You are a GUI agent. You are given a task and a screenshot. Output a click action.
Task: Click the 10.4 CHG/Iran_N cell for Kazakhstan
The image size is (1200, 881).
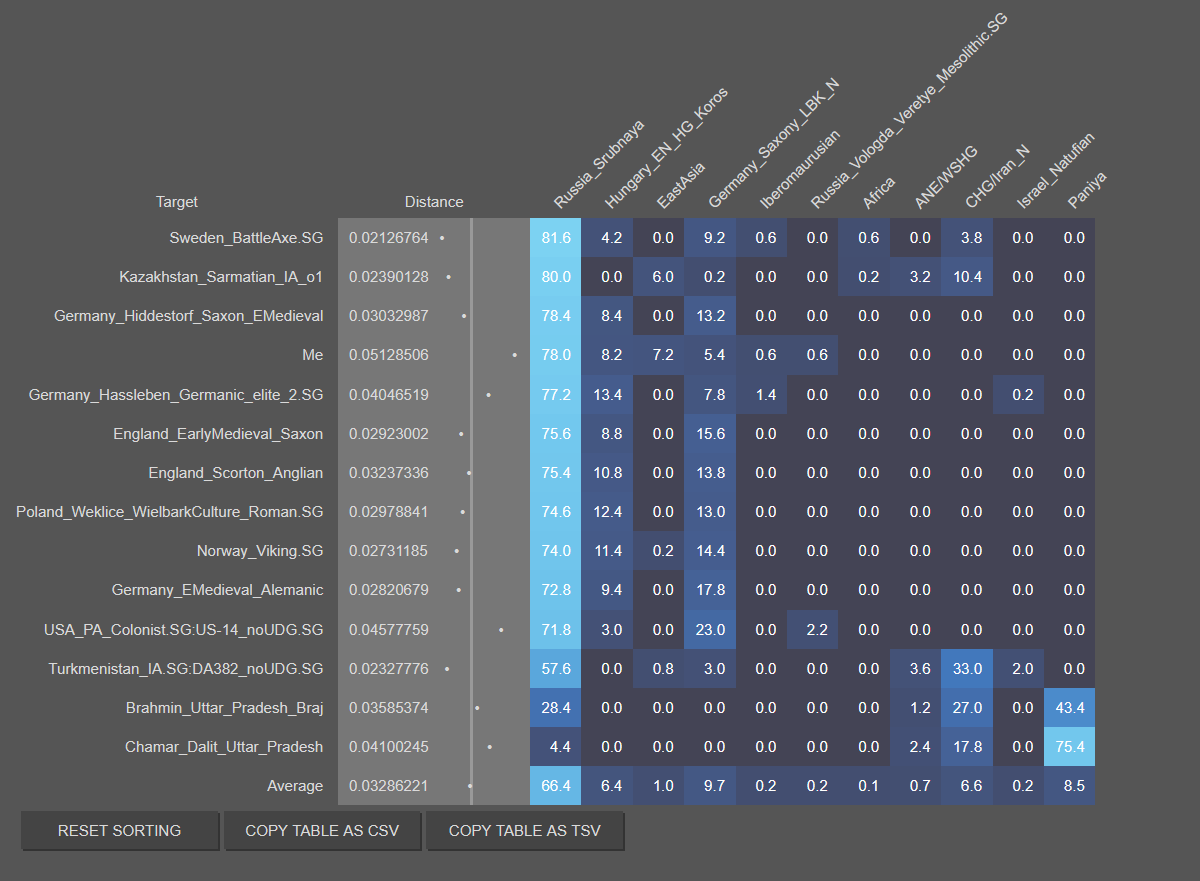pyautogui.click(x=967, y=277)
